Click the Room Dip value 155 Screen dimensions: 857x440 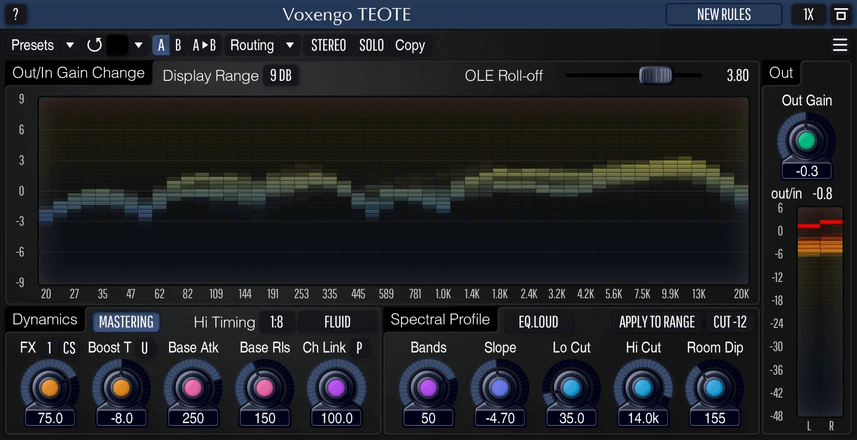coord(714,419)
